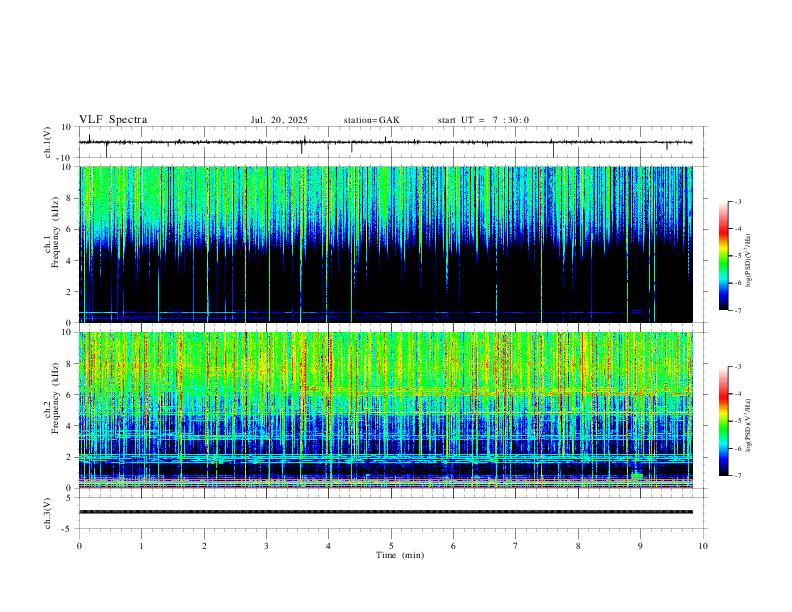
Task: Click the ch.1 color bar label 'log(PSD)(V²/Hz)'
Action: point(748,260)
